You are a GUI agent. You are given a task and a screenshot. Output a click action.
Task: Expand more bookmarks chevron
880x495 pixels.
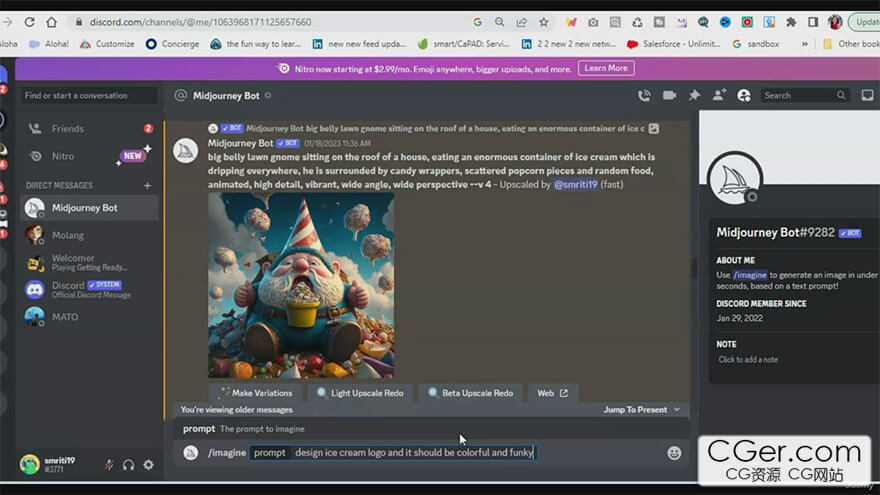804,44
